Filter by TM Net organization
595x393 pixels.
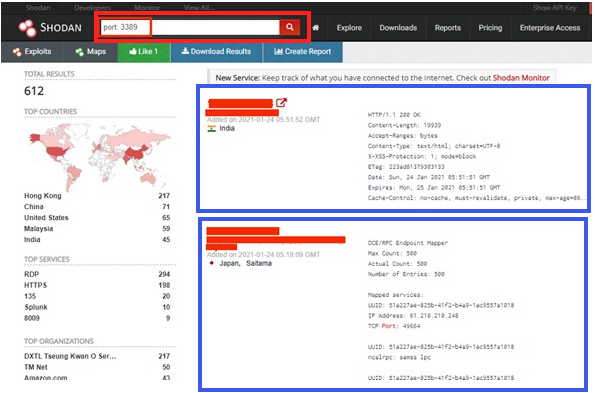pyautogui.click(x=36, y=367)
